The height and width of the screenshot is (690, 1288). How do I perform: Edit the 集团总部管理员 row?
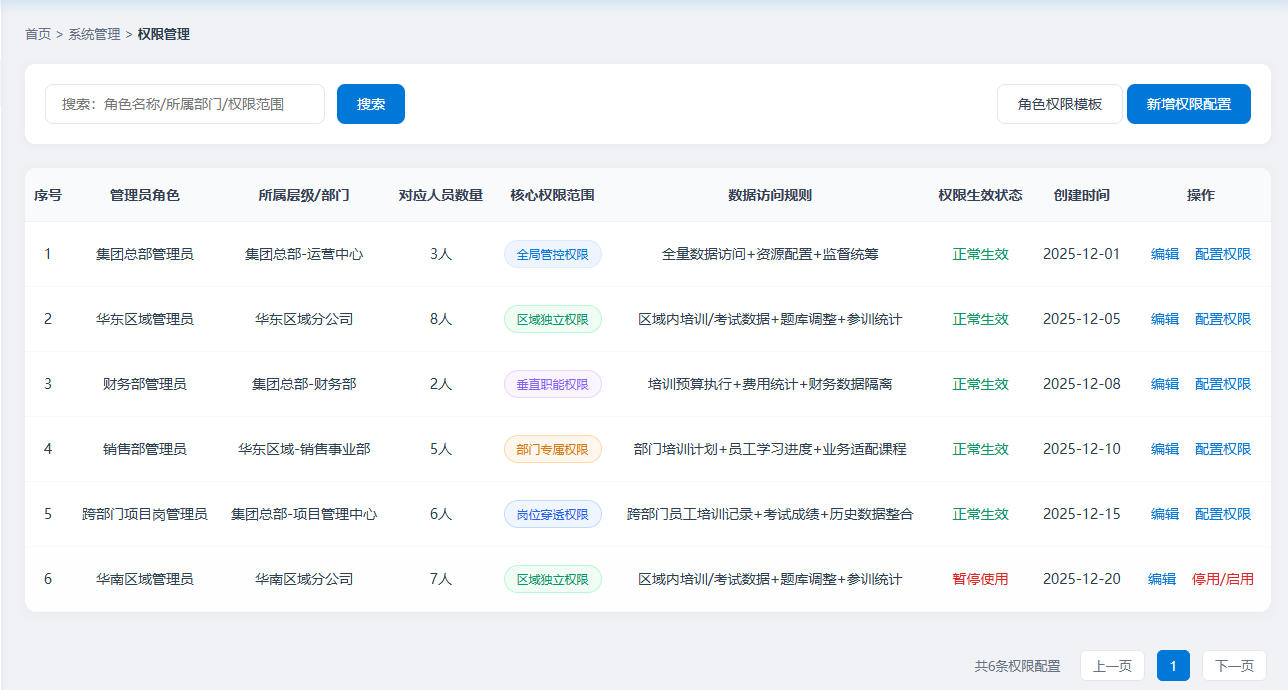coord(1164,254)
